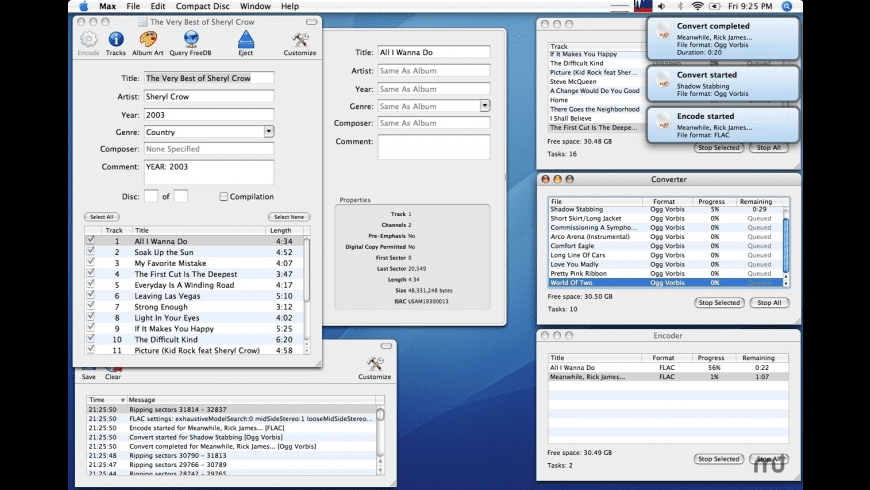Eject the disc using Eject icon
Screen dimensions: 870x490
click(246, 40)
